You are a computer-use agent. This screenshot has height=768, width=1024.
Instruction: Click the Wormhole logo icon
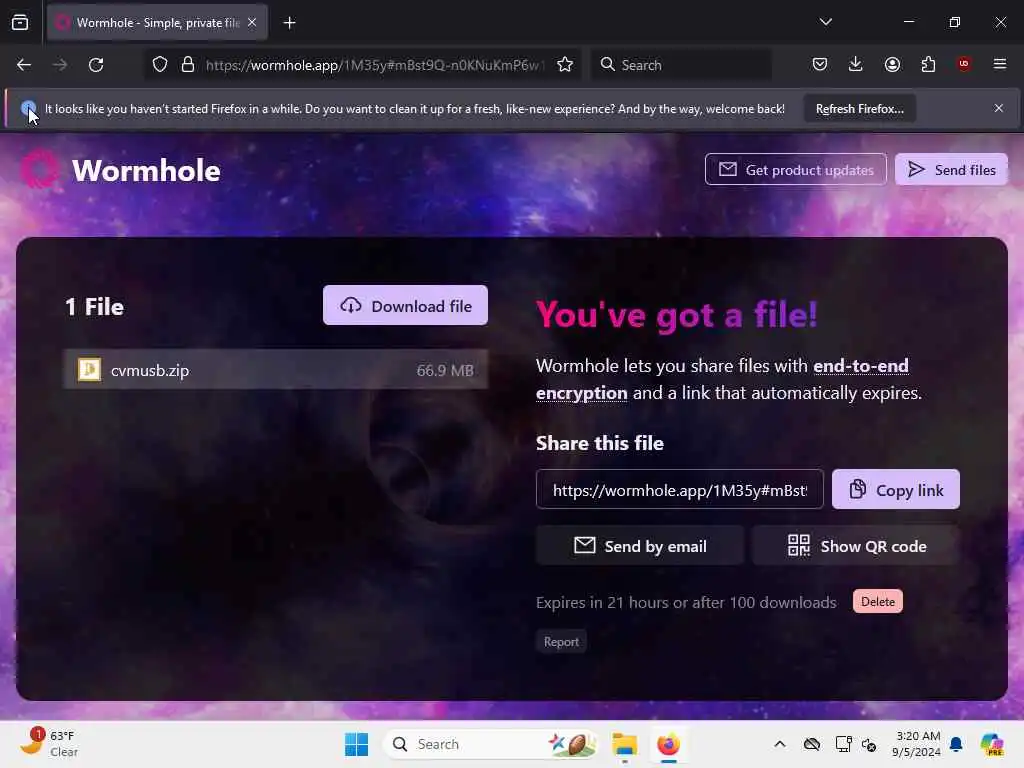tap(39, 169)
